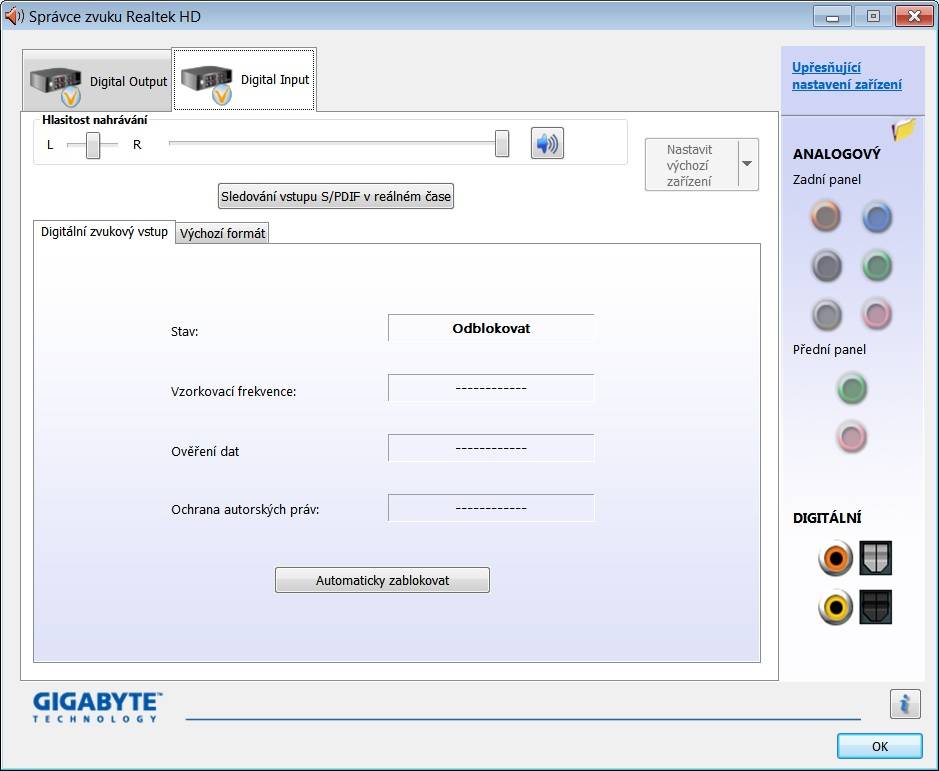Click the yellow coaxial digital jack

point(836,607)
